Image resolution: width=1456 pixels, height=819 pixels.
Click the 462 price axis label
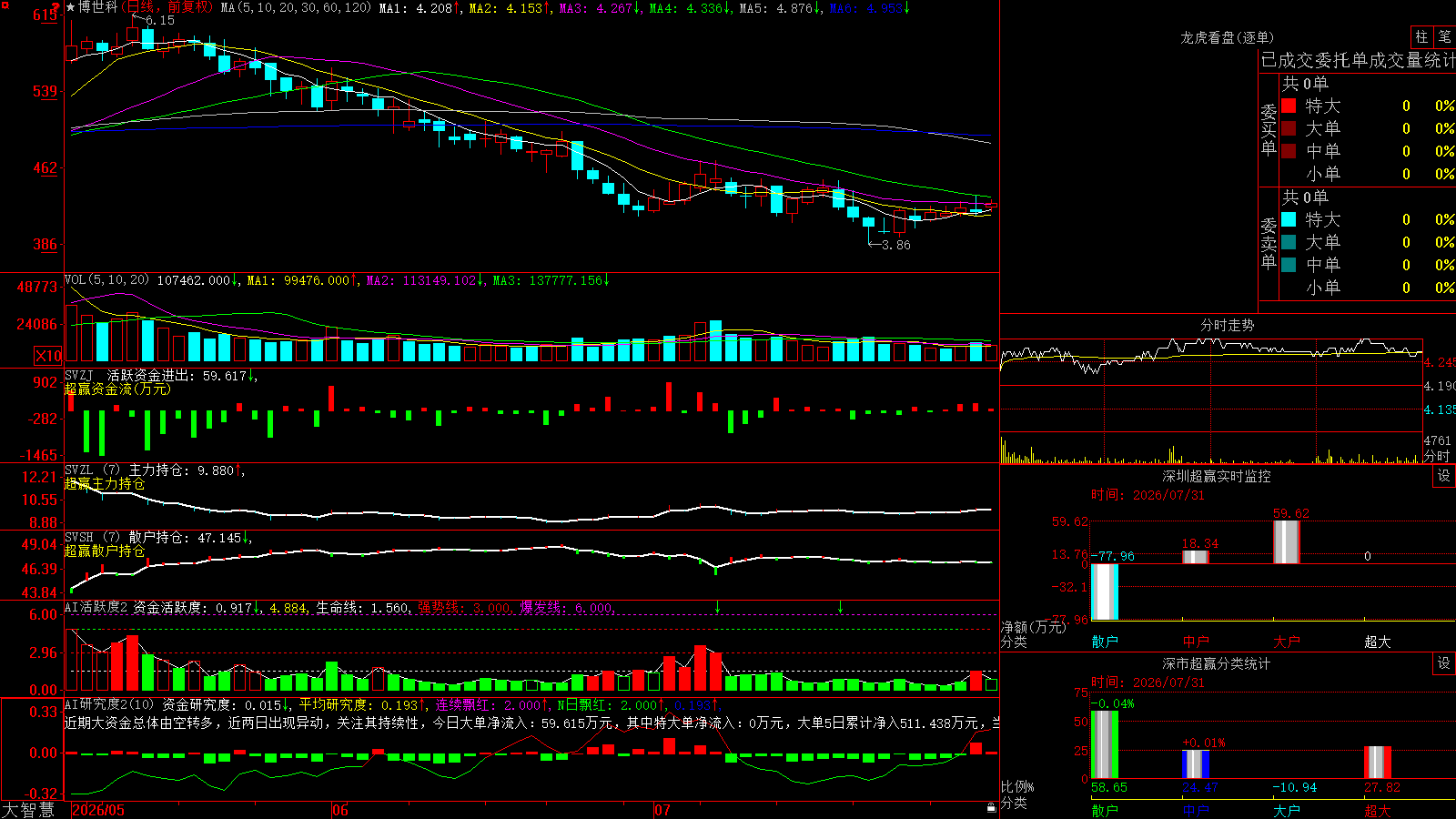45,167
